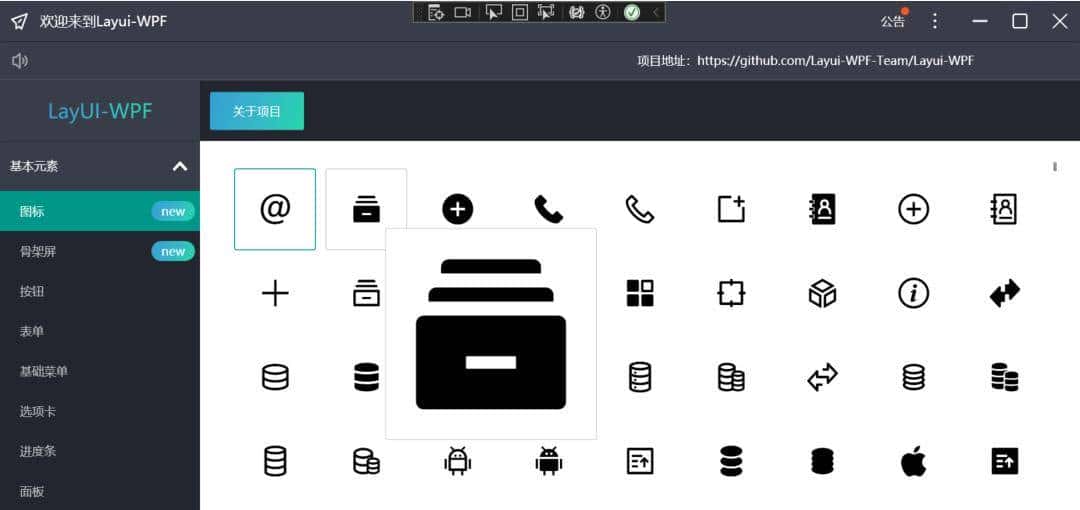Click the 关于项目 button
Viewport: 1080px width, 510px height.
tap(257, 111)
